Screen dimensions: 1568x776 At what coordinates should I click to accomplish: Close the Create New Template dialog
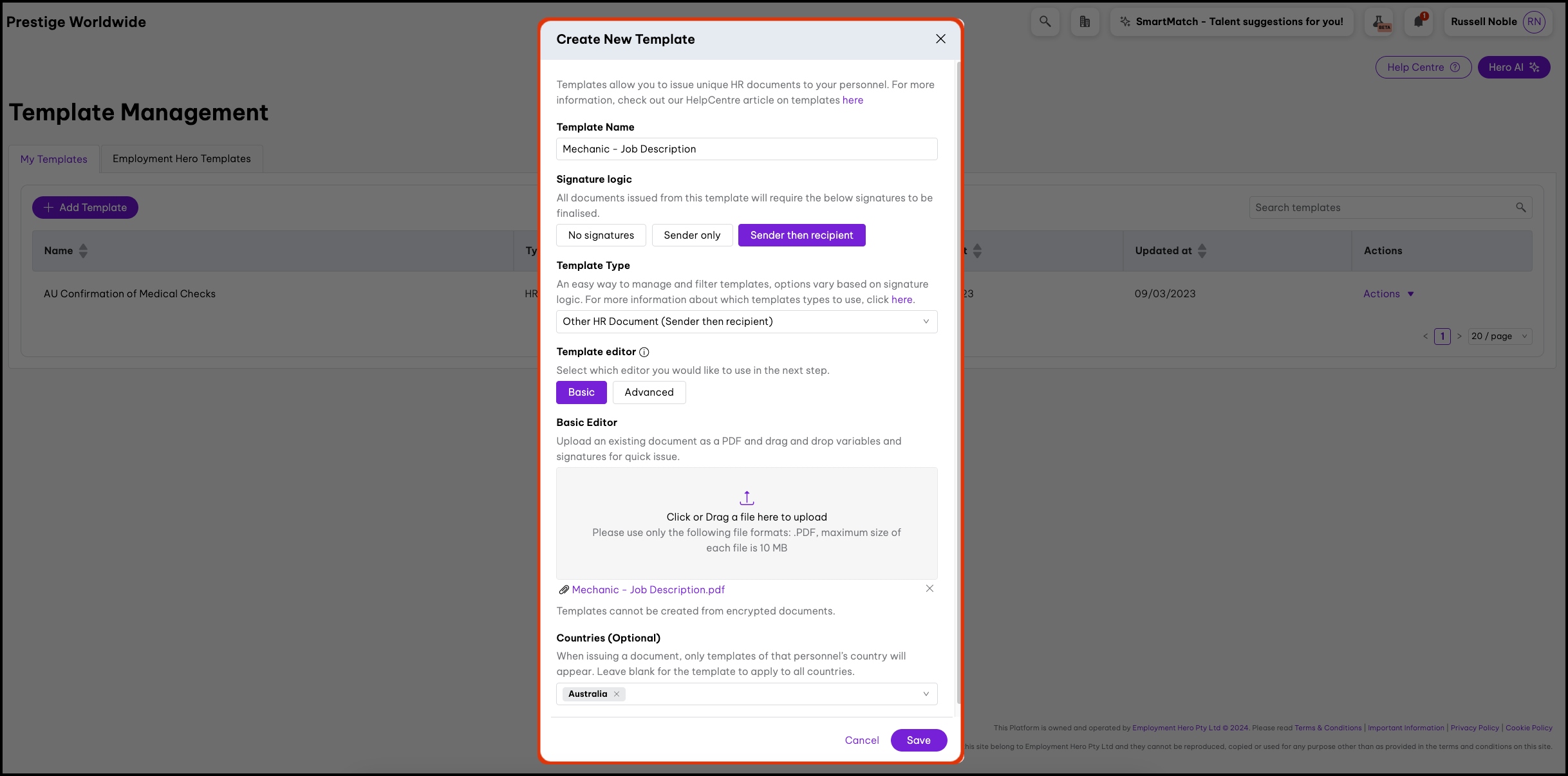coord(940,39)
